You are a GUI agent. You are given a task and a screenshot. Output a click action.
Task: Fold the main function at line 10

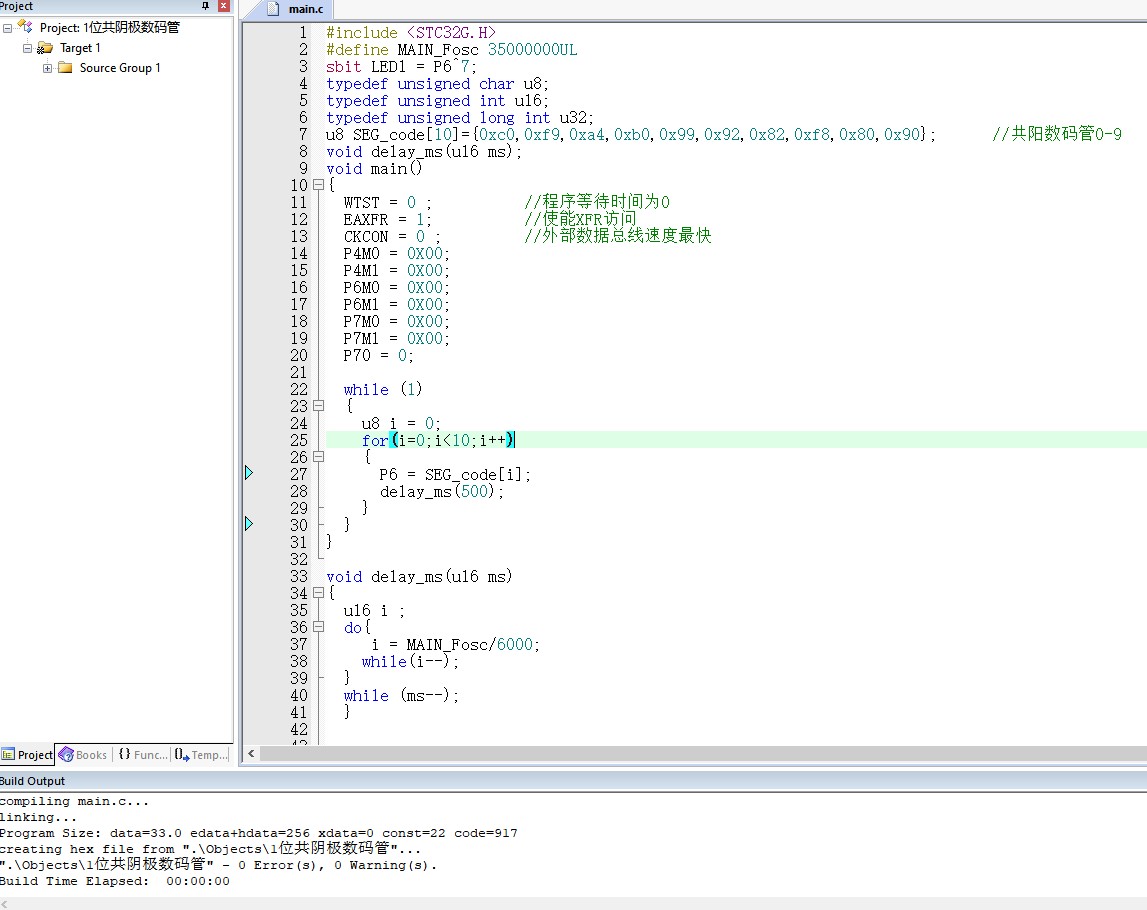tap(318, 185)
